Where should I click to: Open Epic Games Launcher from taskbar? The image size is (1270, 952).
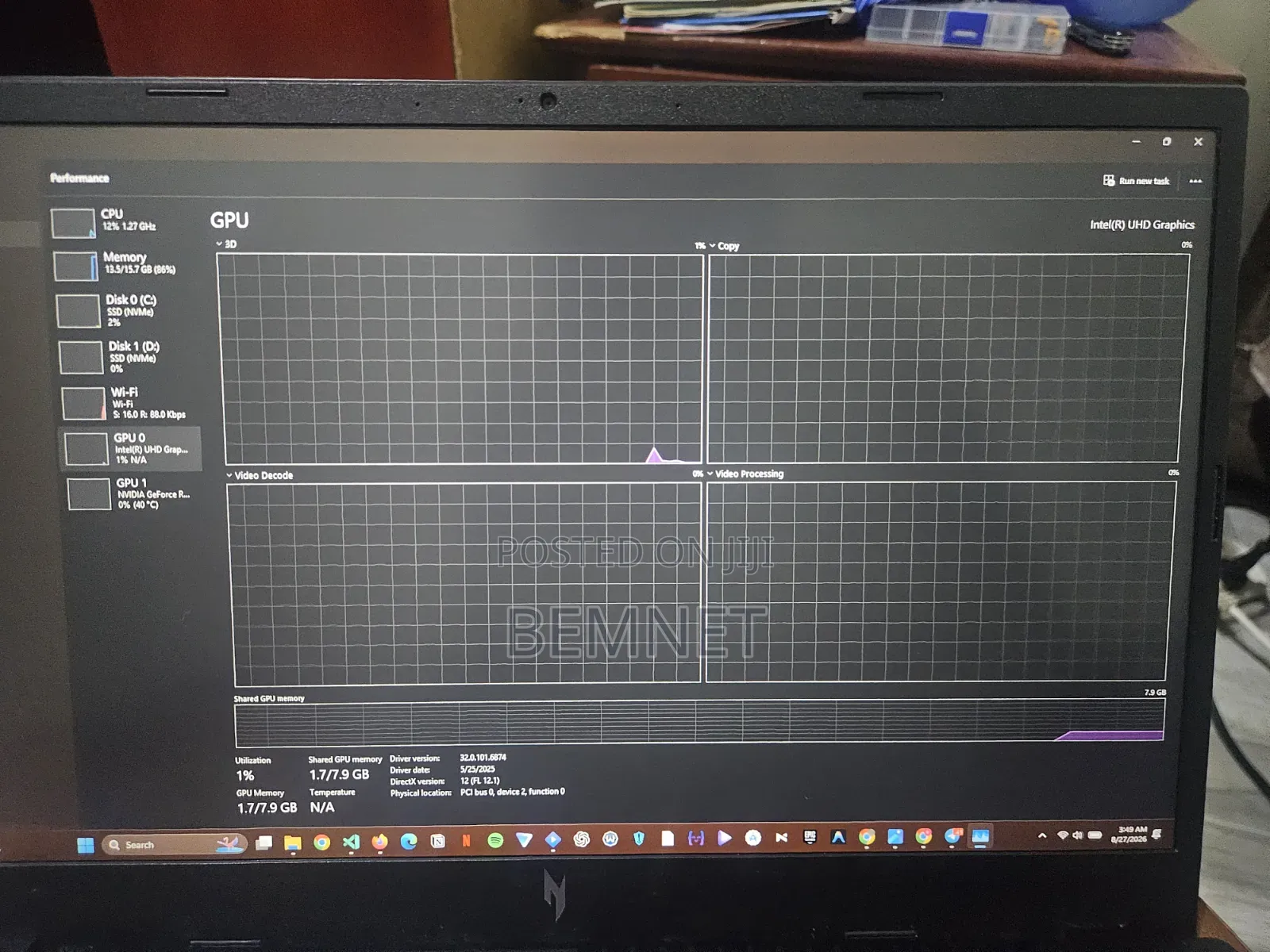click(810, 837)
